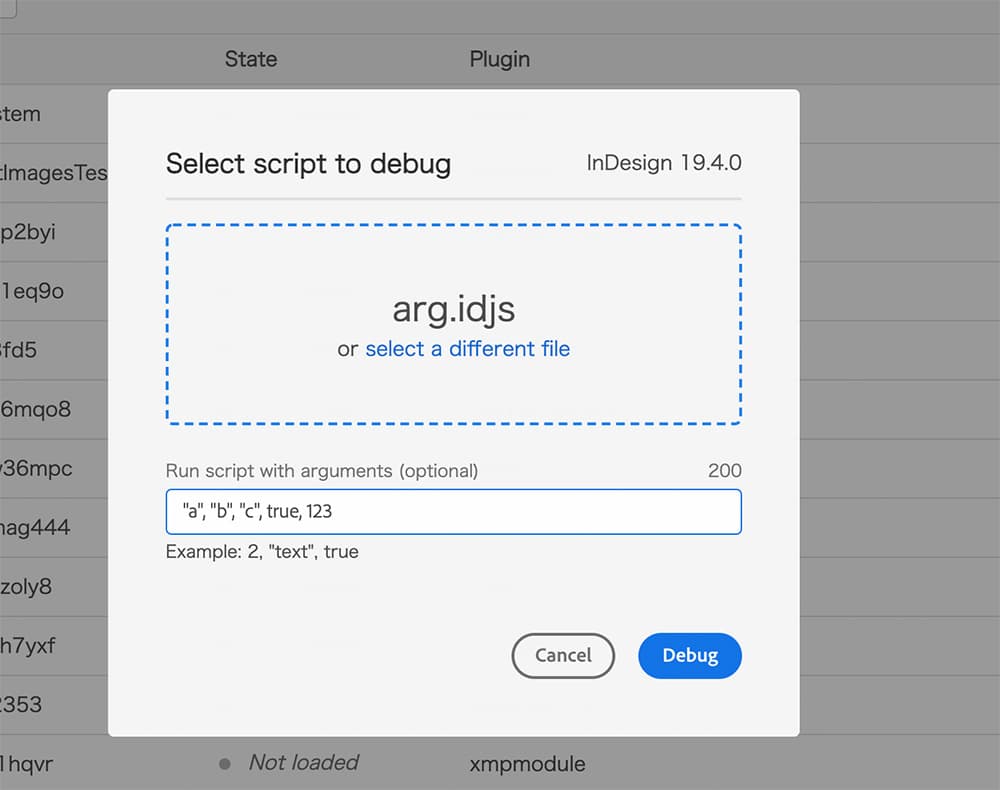This screenshot has width=1000, height=790.
Task: Select the row ending in h7yxf
Action: (x=28, y=646)
